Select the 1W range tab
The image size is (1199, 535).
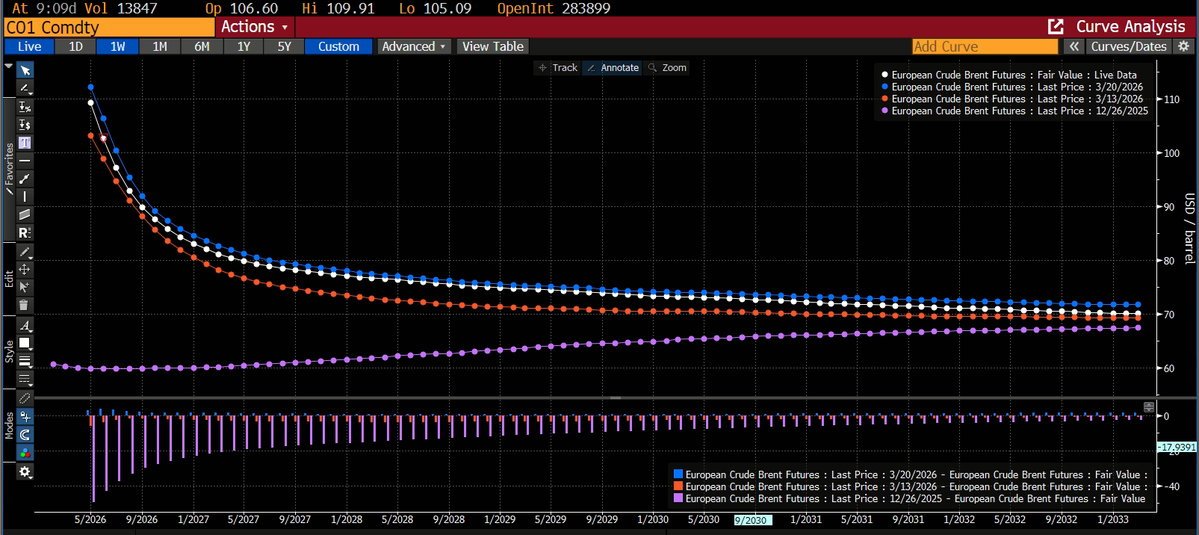[x=118, y=47]
